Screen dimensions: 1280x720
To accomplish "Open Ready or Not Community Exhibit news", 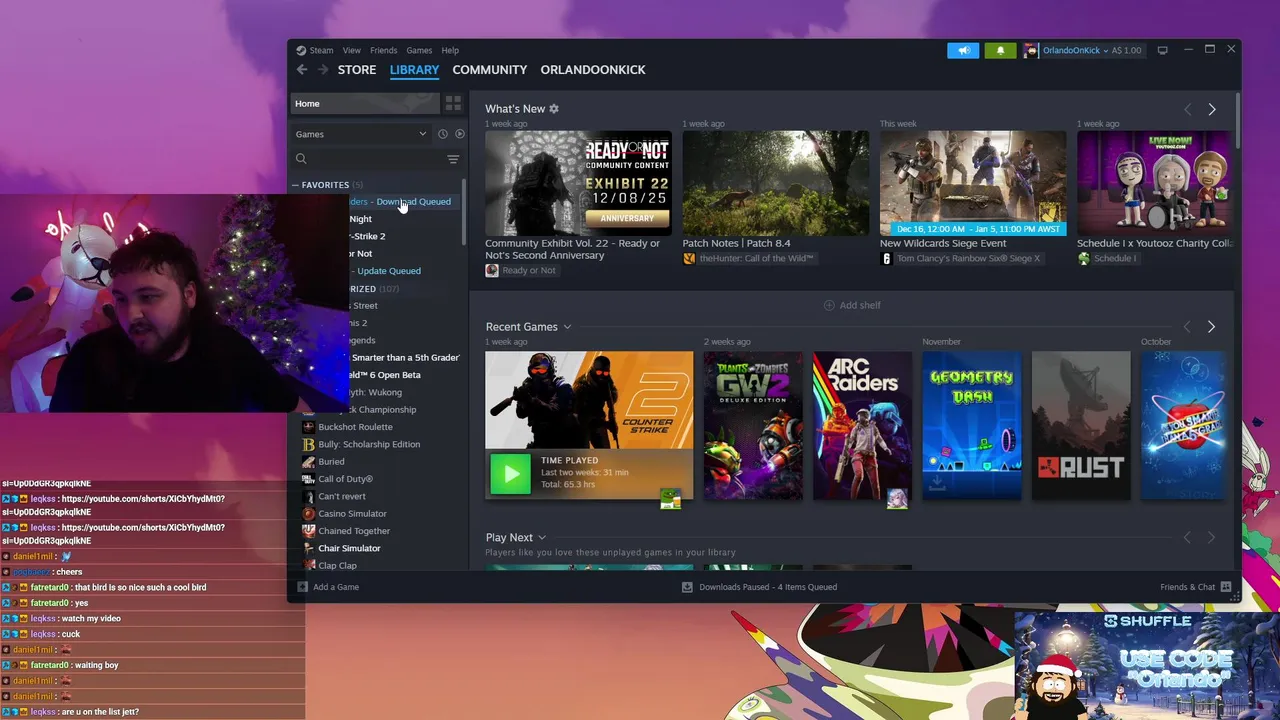I will [578, 183].
